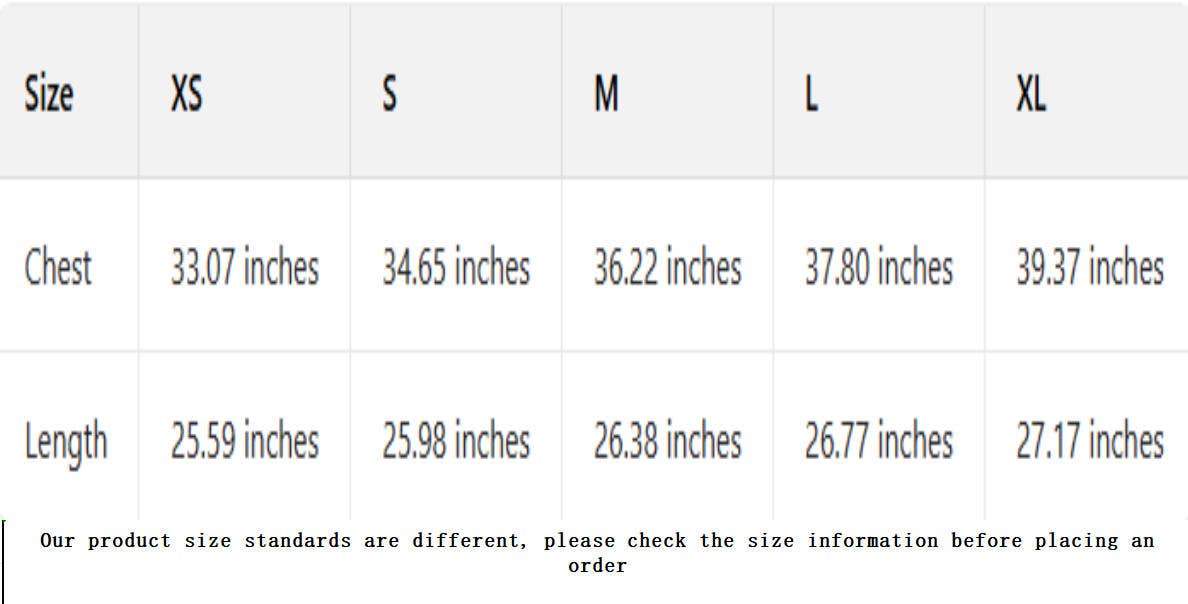Click the 26.77 inches length value
The width and height of the screenshot is (1188, 604).
(879, 442)
